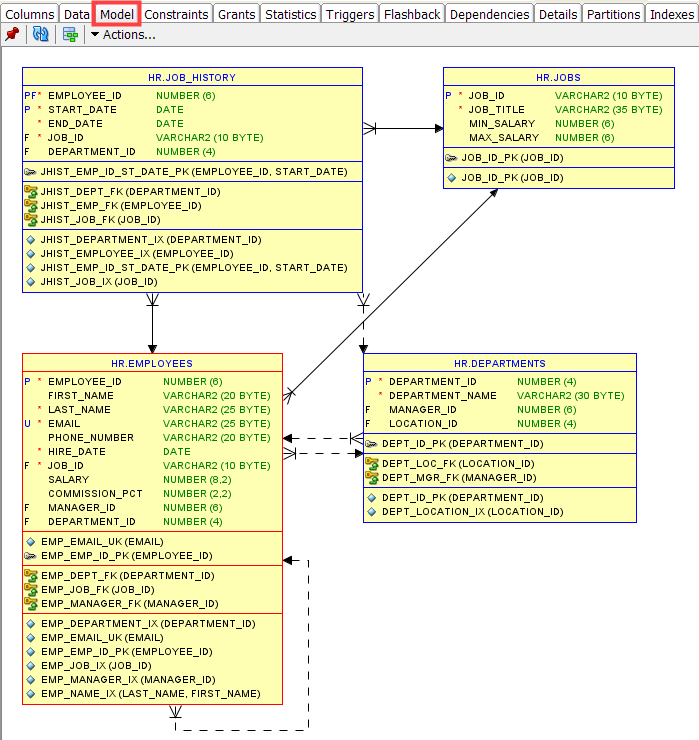Click index diamond icon for EMP_JOB_IX
The height and width of the screenshot is (740, 699).
click(x=31, y=666)
